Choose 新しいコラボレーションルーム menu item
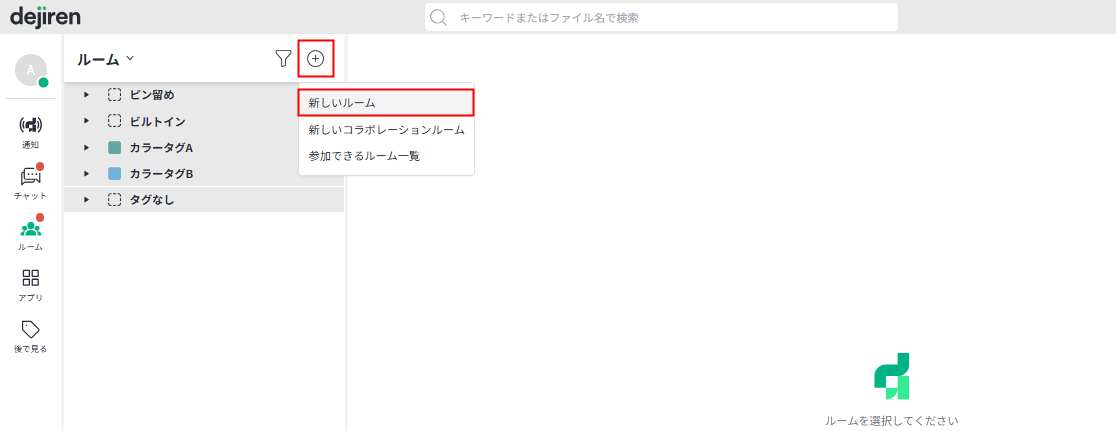Viewport: 1116px width, 431px height. (385, 130)
